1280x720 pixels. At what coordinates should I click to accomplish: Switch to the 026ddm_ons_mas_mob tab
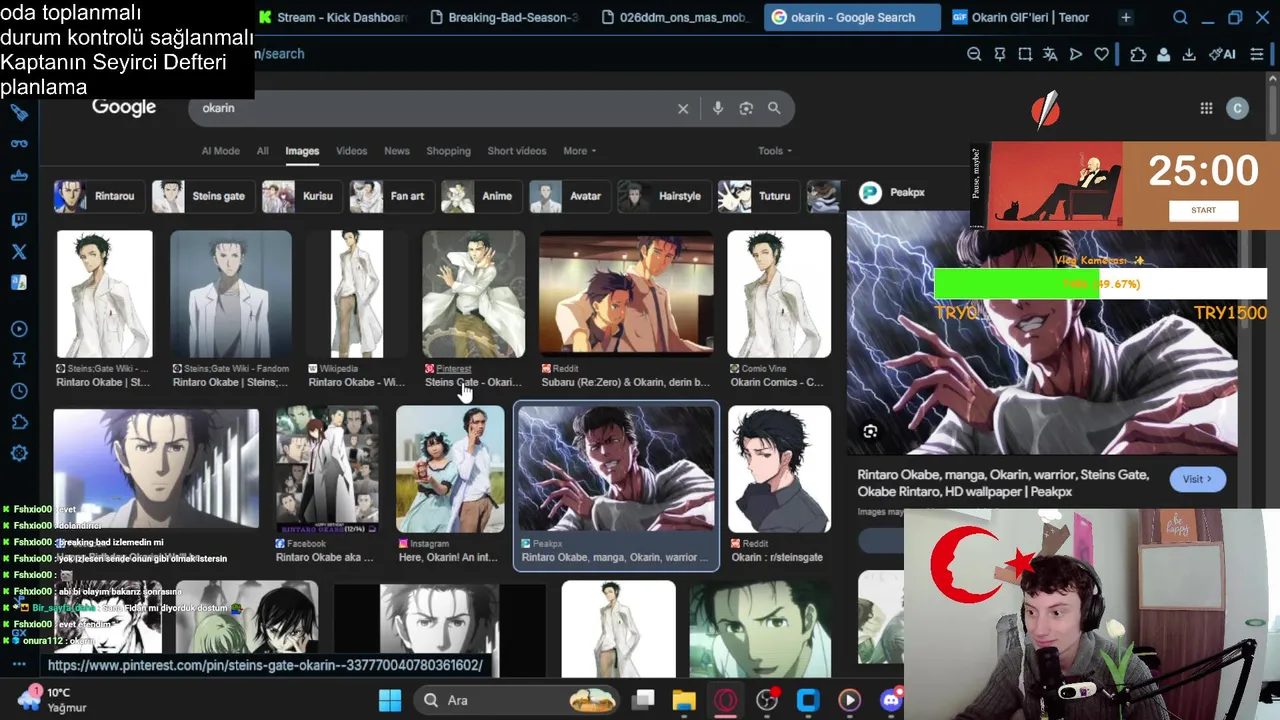click(x=674, y=17)
